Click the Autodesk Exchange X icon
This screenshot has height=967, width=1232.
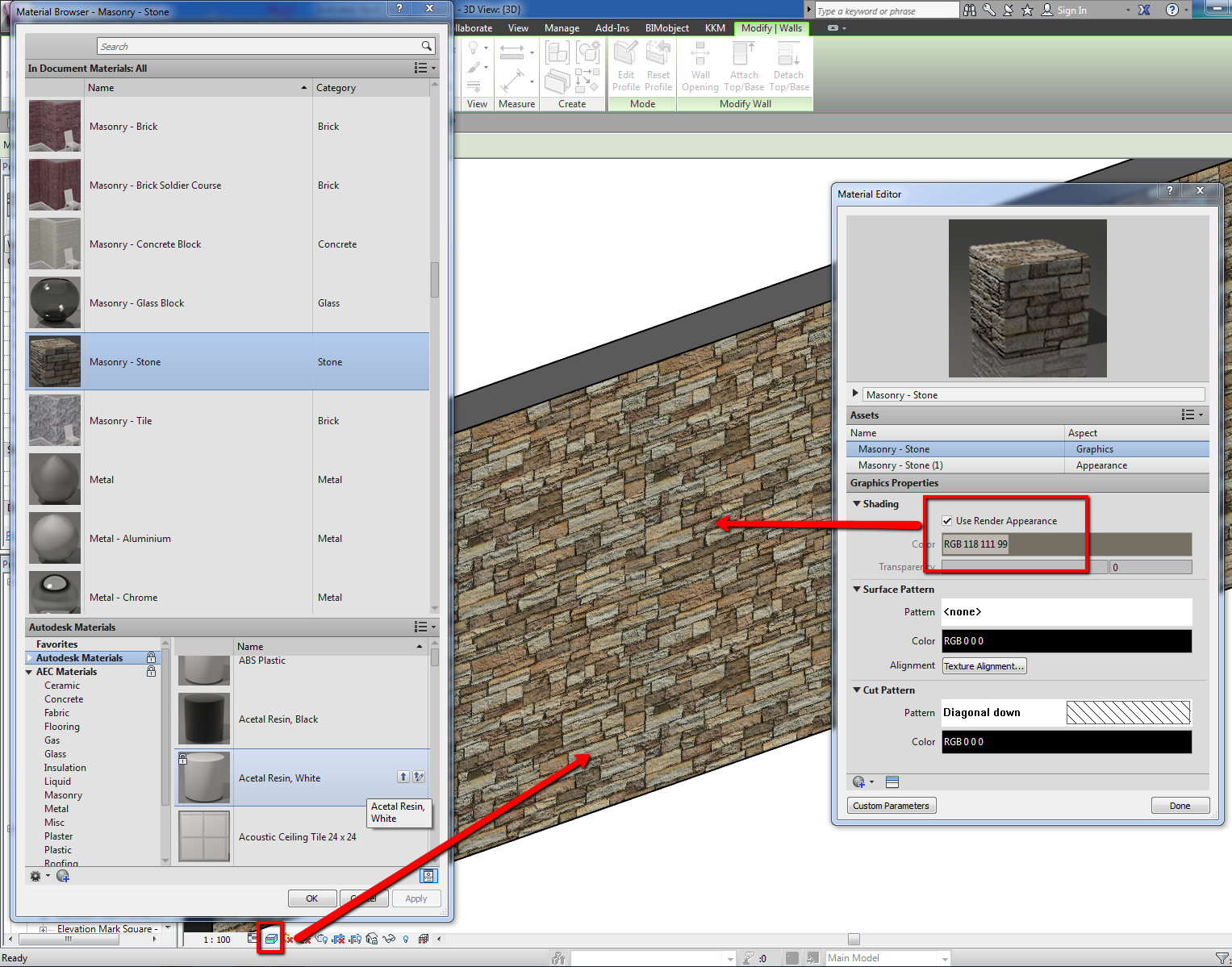[x=1144, y=10]
